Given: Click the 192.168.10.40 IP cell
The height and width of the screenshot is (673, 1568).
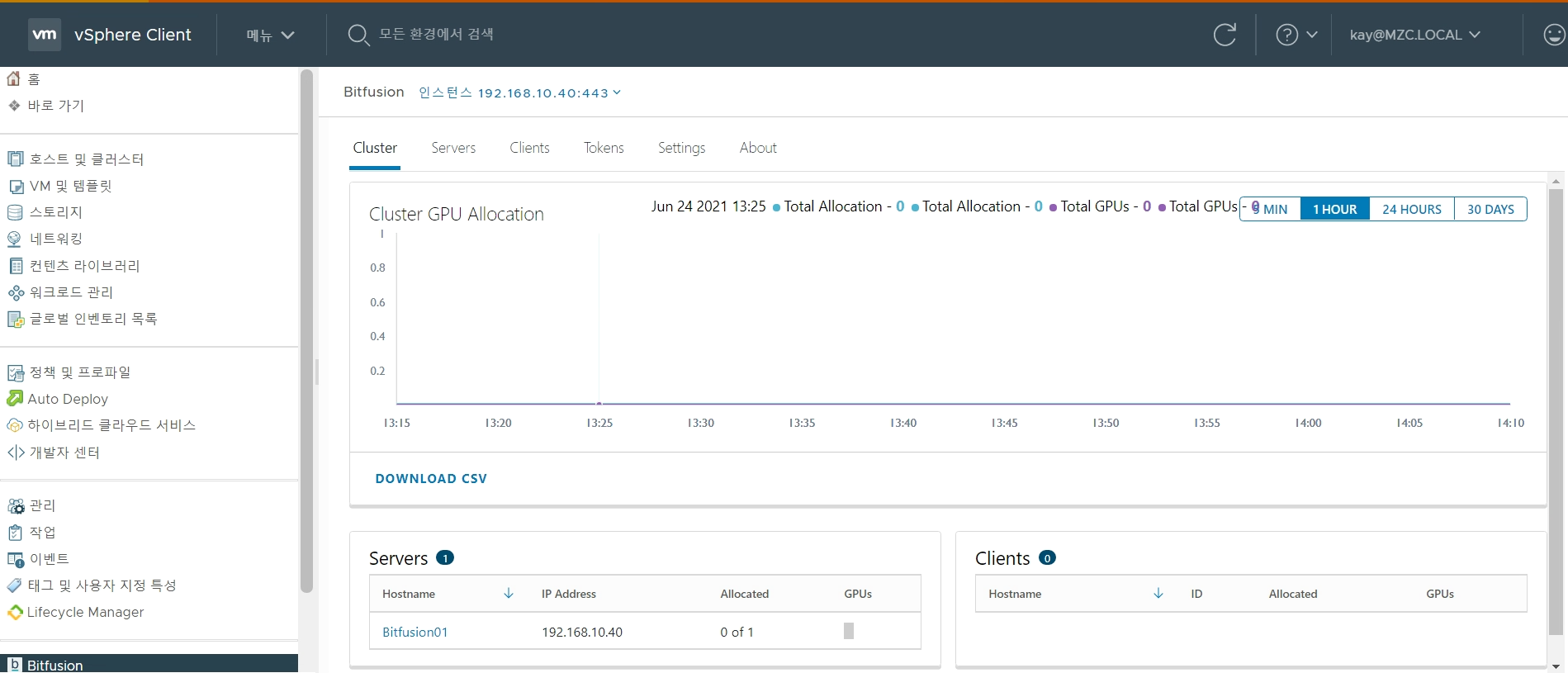Looking at the screenshot, I should click(x=582, y=632).
